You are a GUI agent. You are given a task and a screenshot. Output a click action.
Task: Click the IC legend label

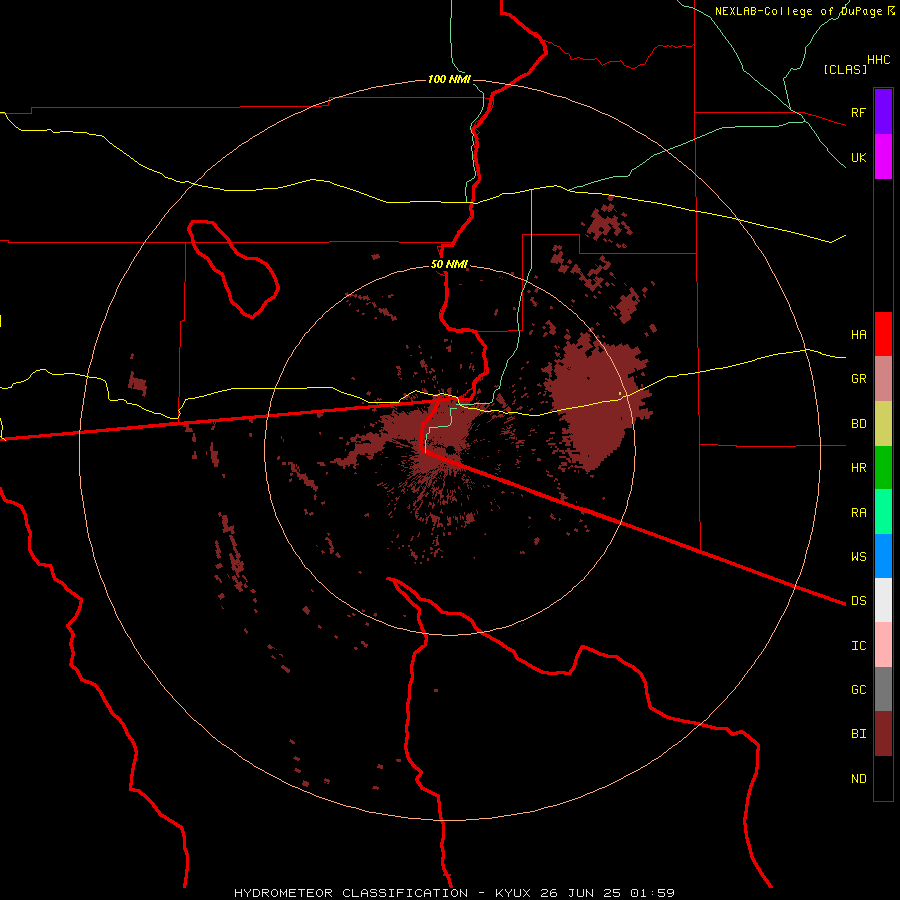click(x=858, y=646)
